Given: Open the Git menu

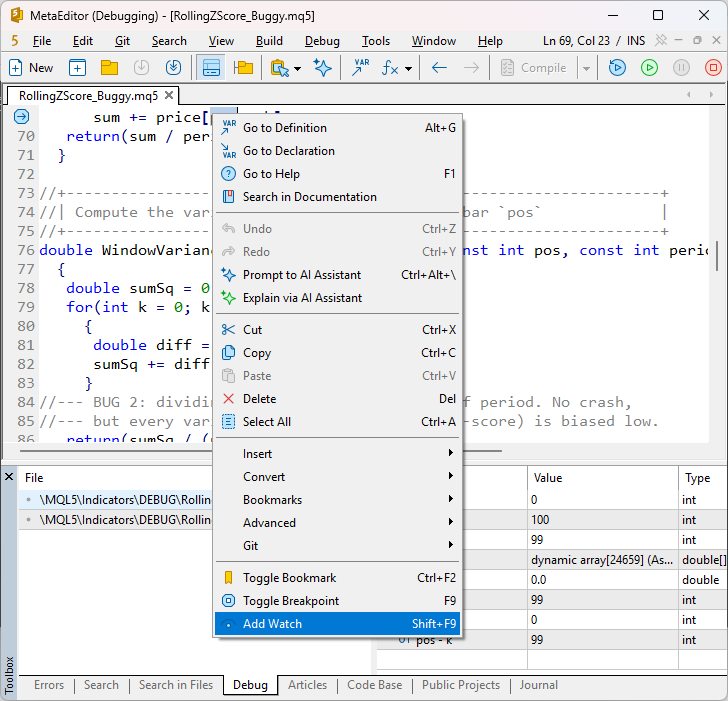Looking at the screenshot, I should pyautogui.click(x=122, y=41).
